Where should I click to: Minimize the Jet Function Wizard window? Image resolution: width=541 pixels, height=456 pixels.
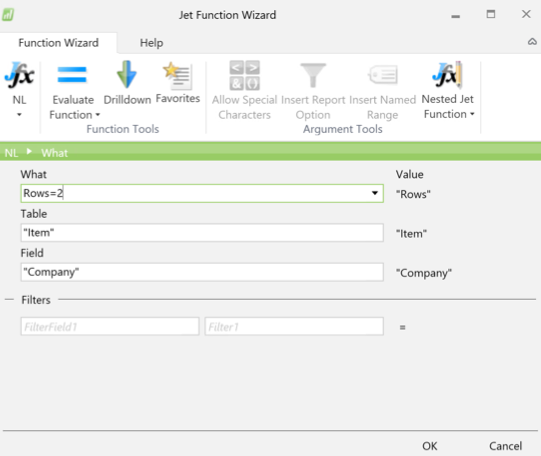pos(455,16)
